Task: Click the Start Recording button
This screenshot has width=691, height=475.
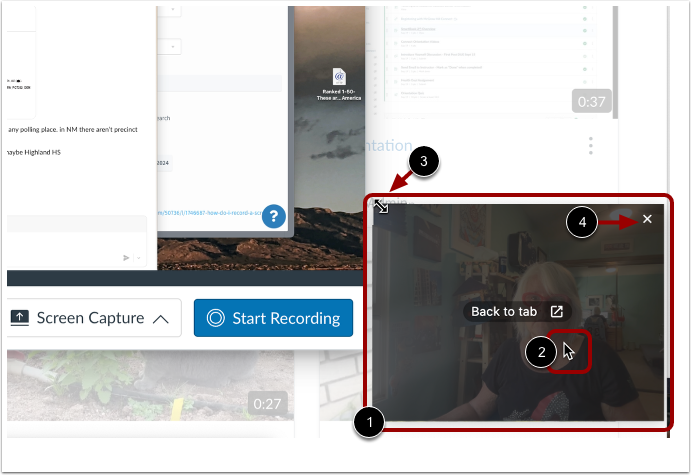Action: [273, 318]
